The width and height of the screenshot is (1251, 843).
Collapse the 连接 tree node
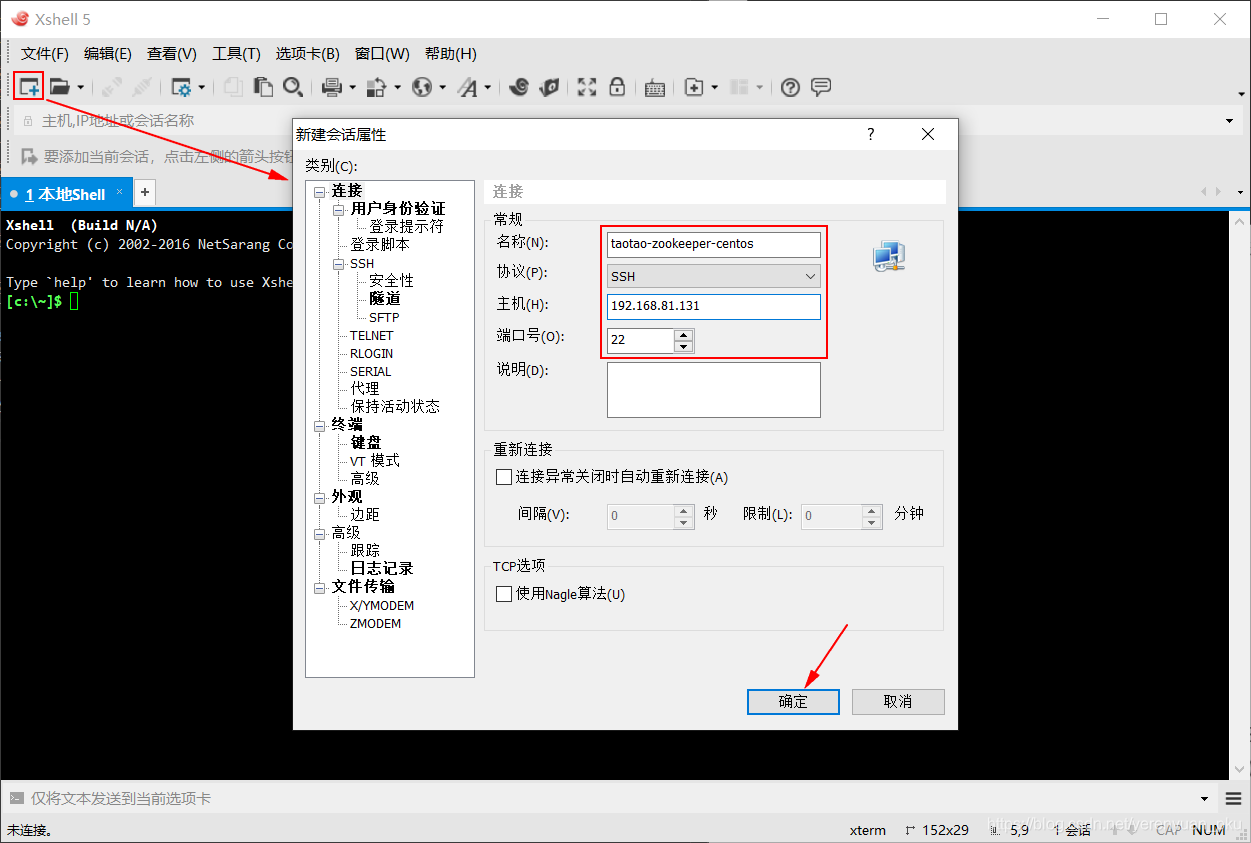(319, 191)
